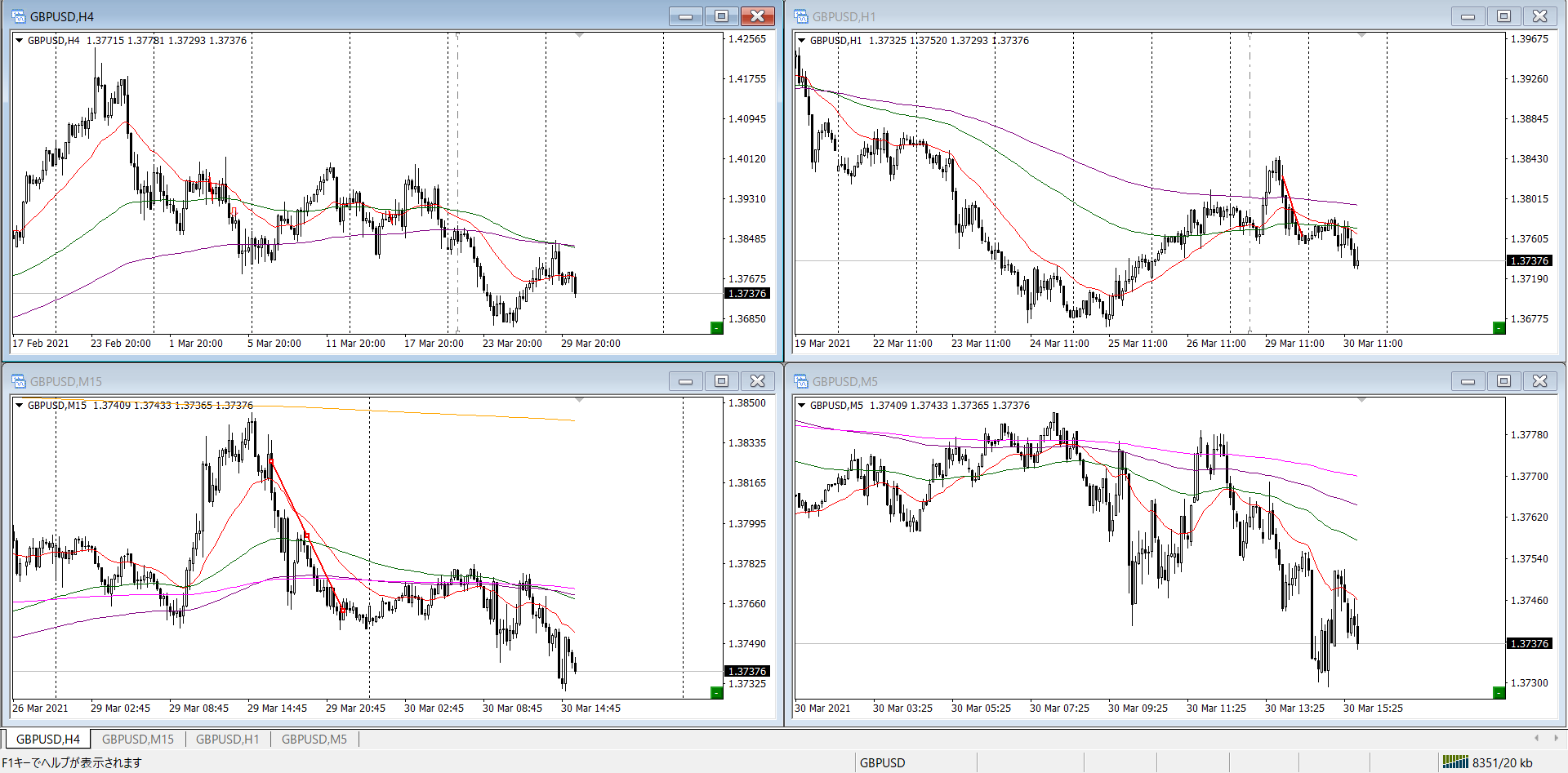Minimize the GBPUSD,M15 chart window
This screenshot has height=773, width=1568.
pos(685,381)
